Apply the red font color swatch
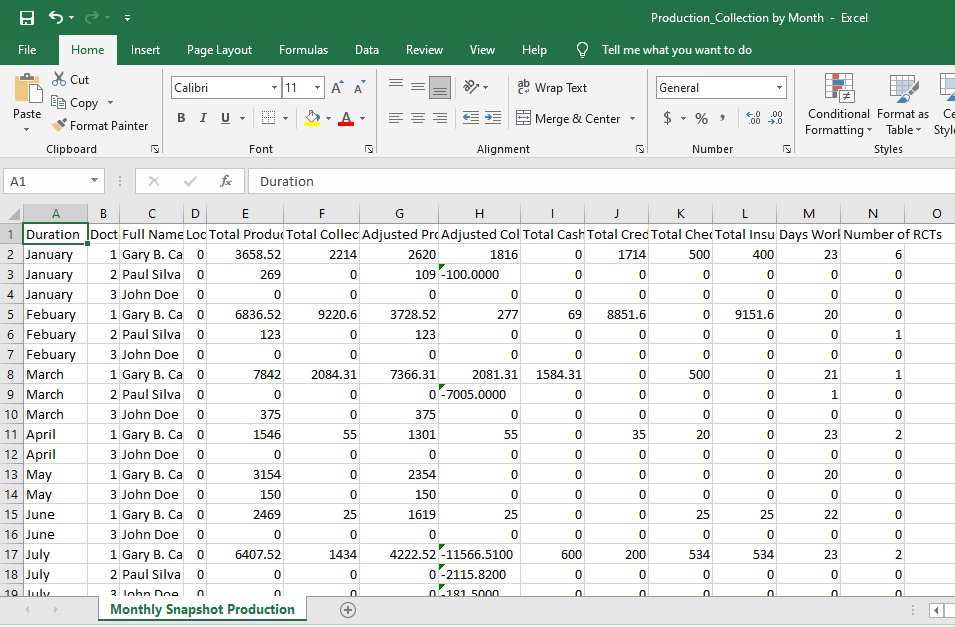This screenshot has height=627, width=955. (x=346, y=118)
